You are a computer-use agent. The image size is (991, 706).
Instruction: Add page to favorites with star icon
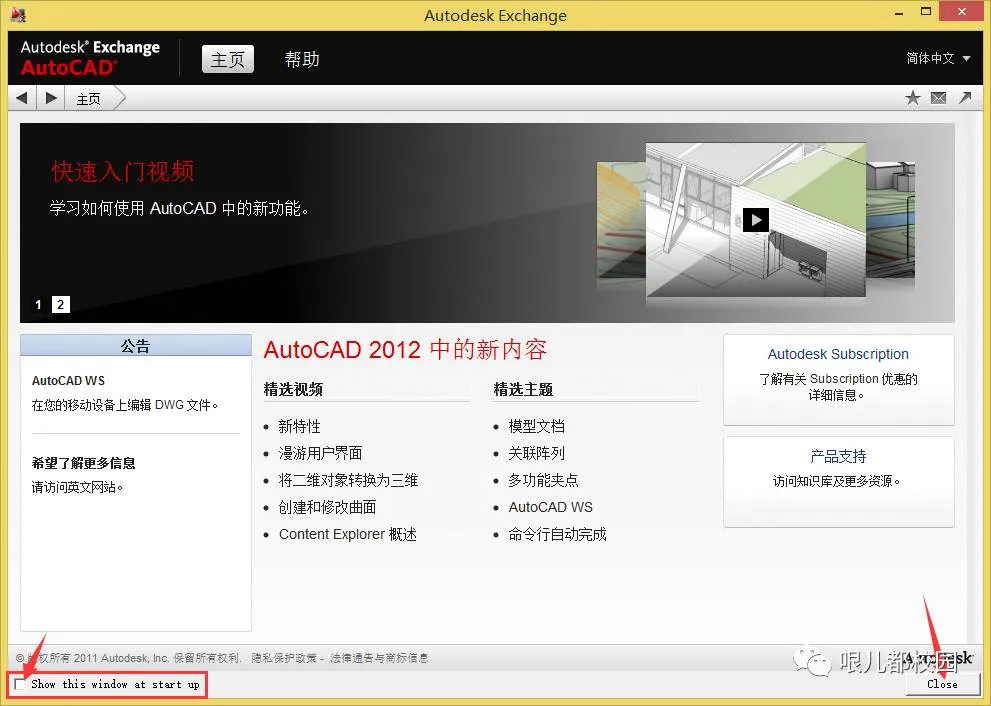click(x=912, y=98)
